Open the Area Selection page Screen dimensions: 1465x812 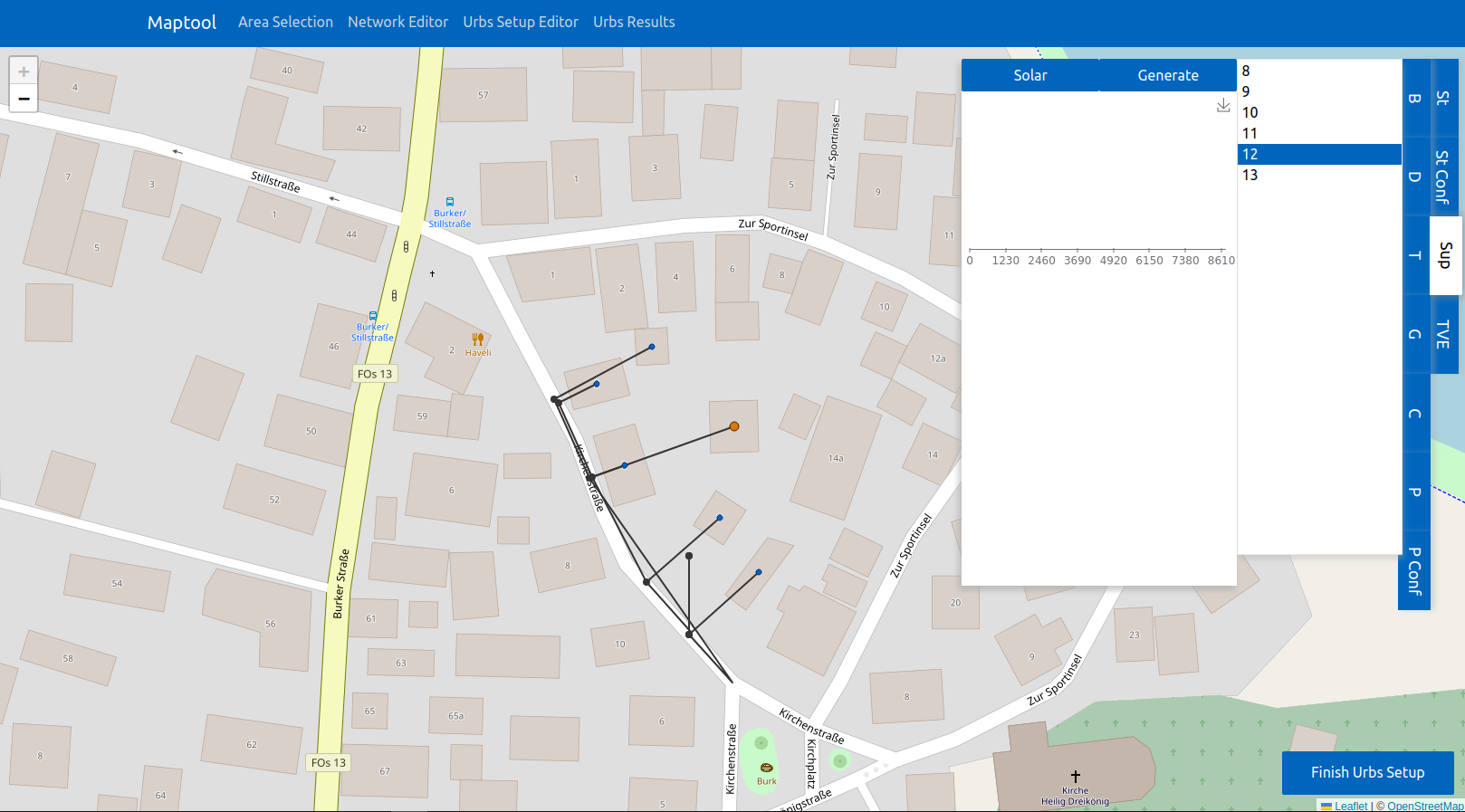(x=285, y=22)
